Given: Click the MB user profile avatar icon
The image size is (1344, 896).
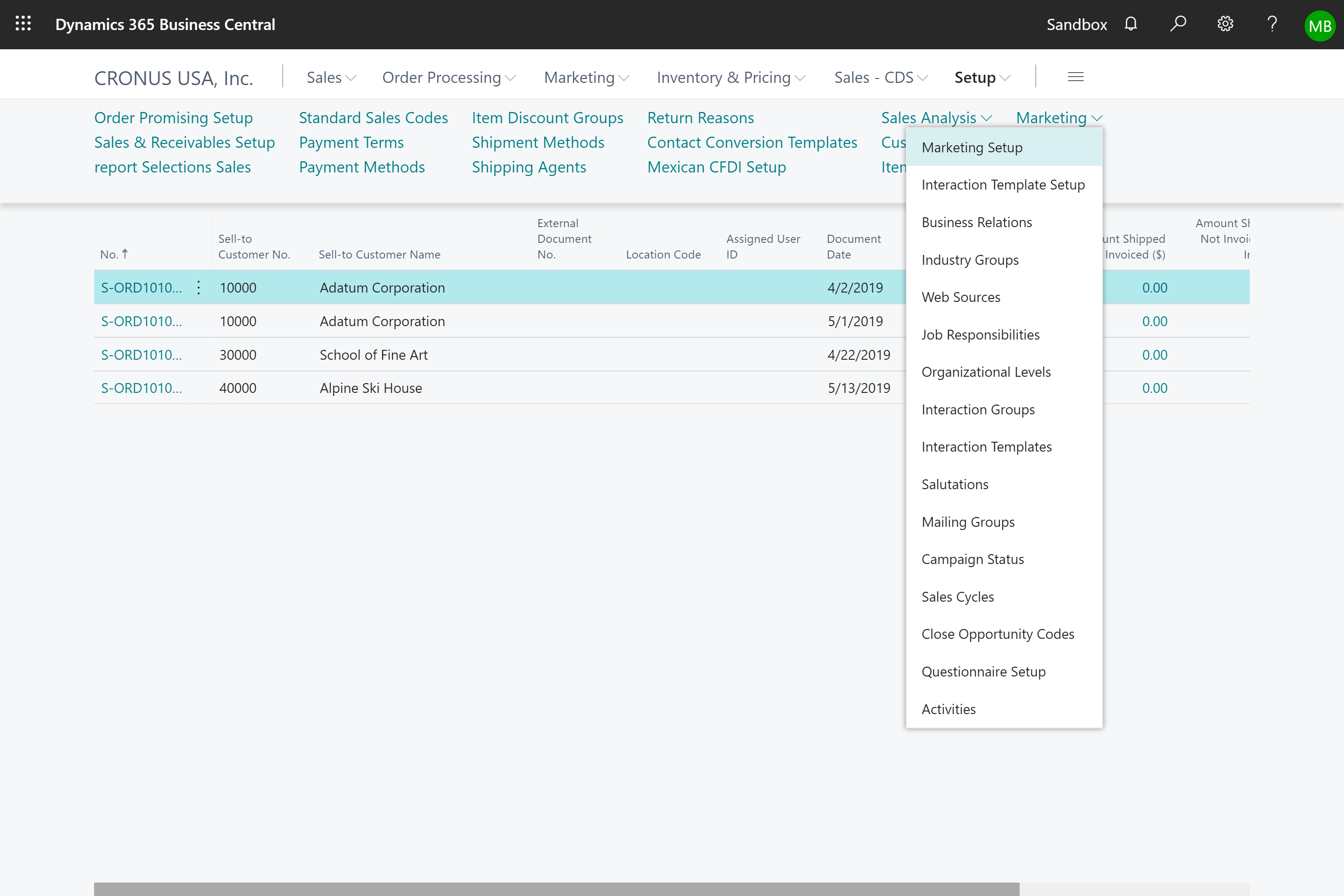Looking at the screenshot, I should point(1321,24).
